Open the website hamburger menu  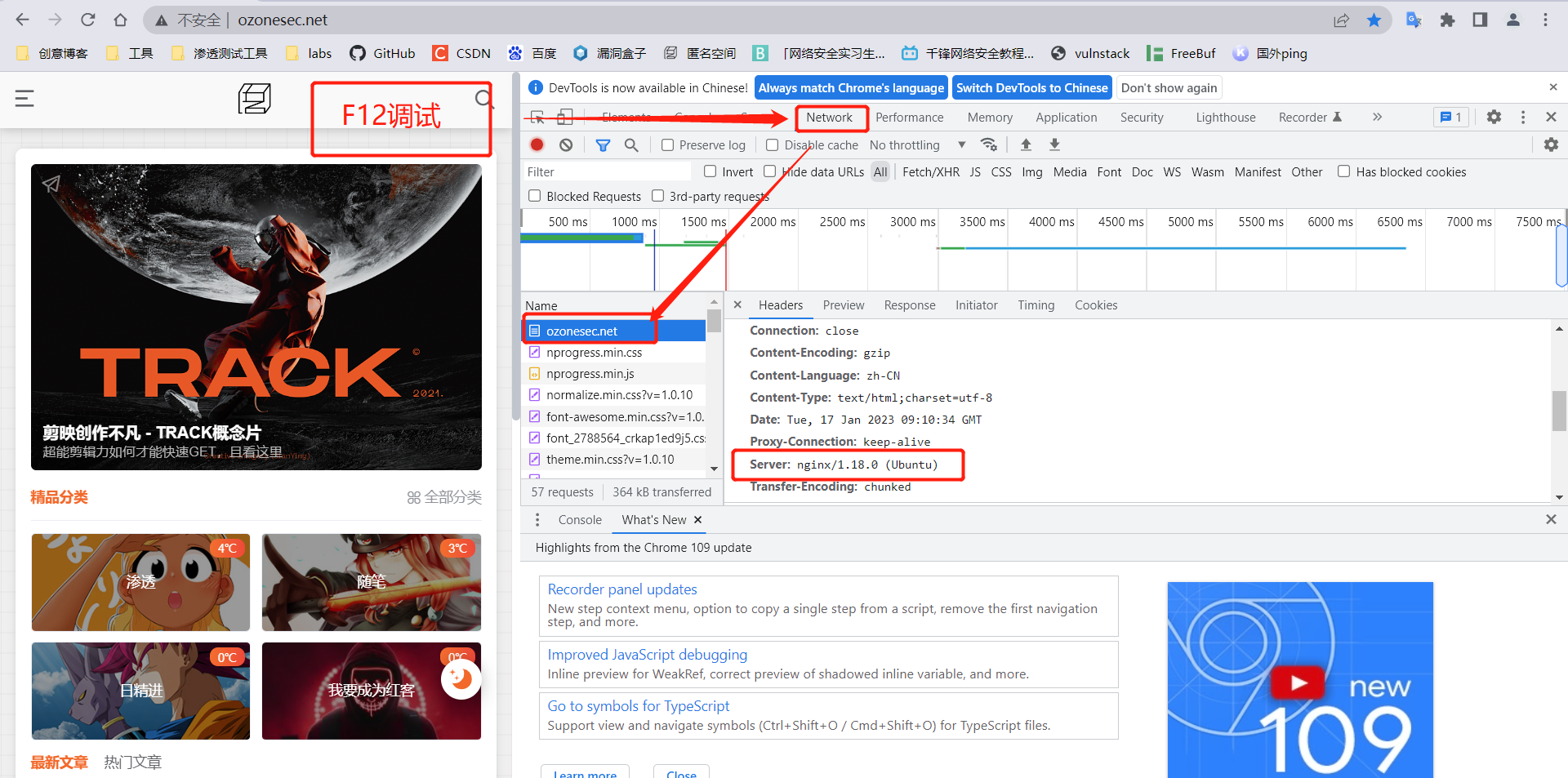[24, 99]
